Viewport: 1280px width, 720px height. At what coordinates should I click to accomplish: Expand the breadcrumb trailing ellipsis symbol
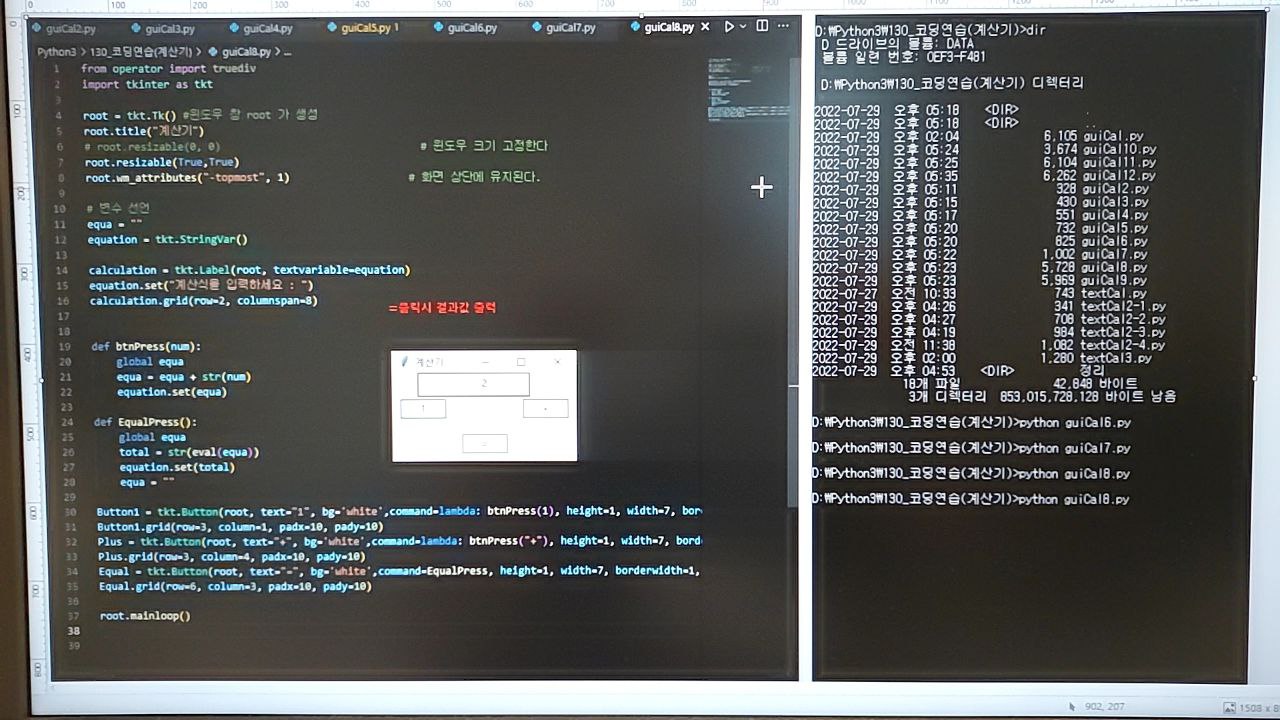click(x=287, y=51)
